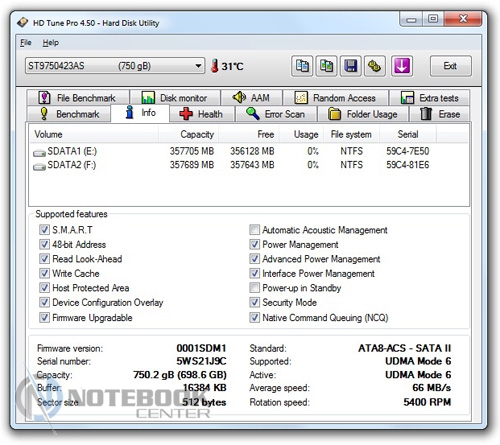Open the File menu
Image resolution: width=500 pixels, height=445 pixels.
click(x=26, y=43)
